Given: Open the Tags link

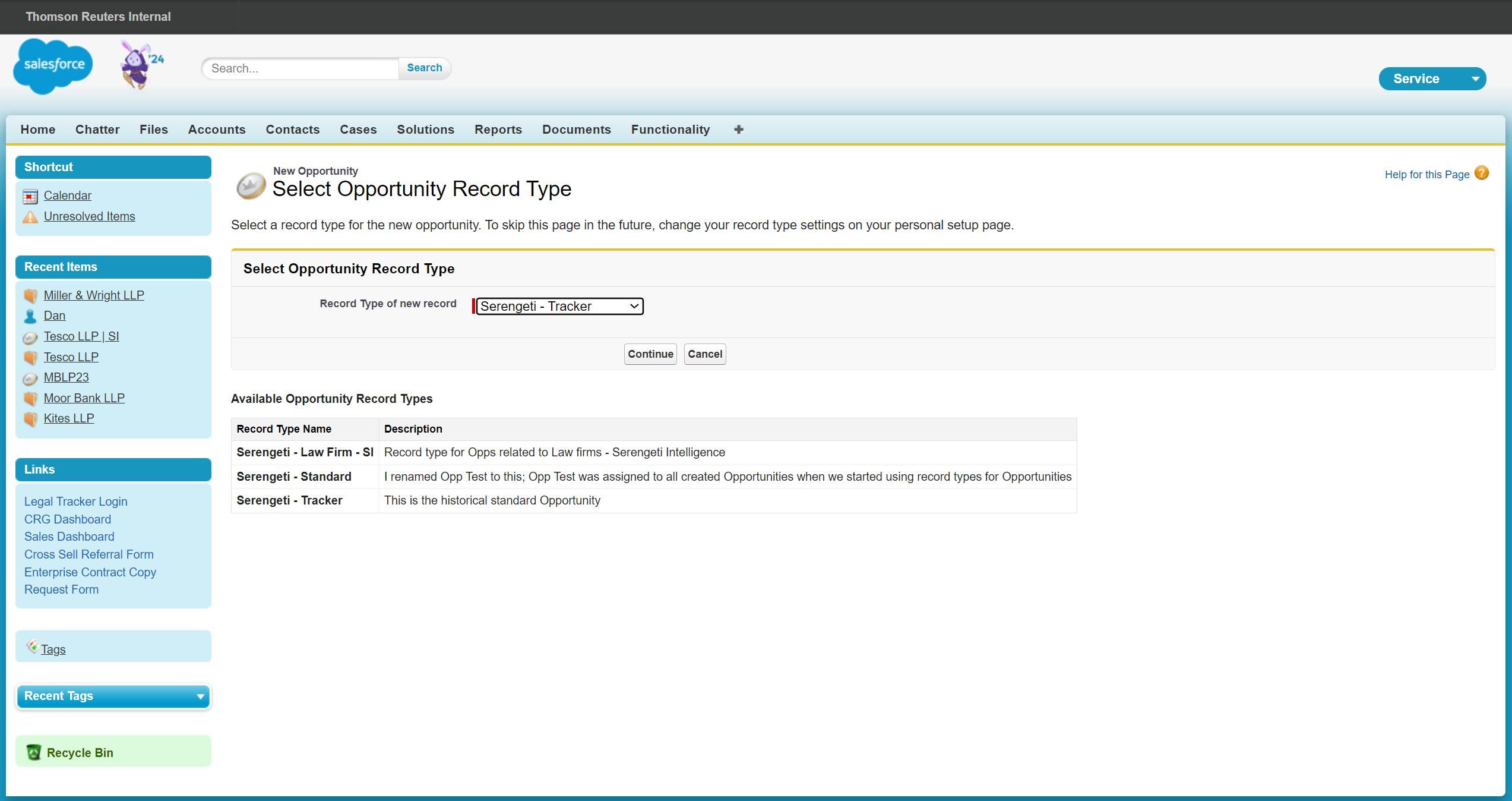Looking at the screenshot, I should point(53,649).
